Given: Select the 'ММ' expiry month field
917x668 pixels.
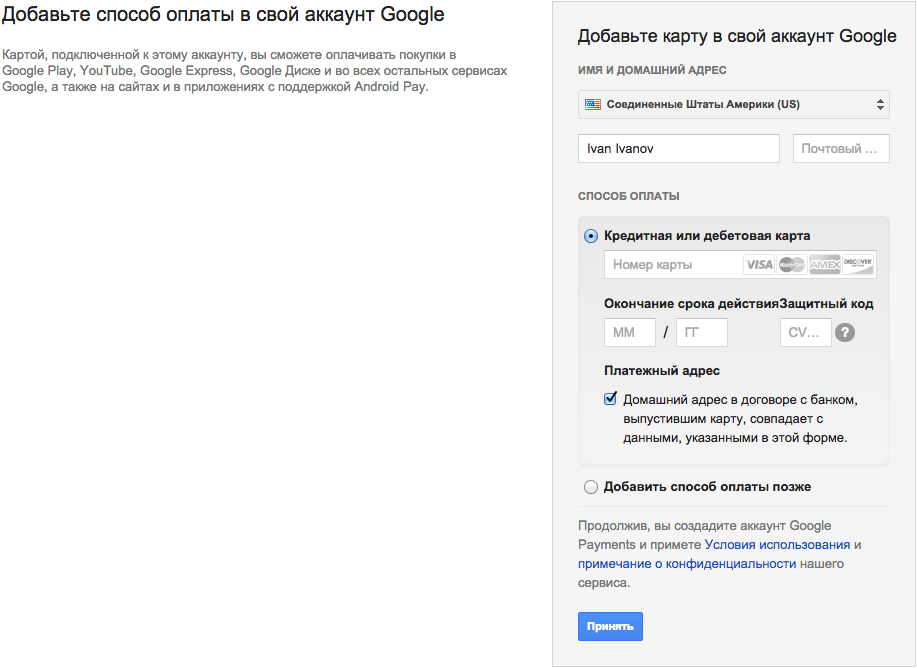Looking at the screenshot, I should tap(630, 333).
